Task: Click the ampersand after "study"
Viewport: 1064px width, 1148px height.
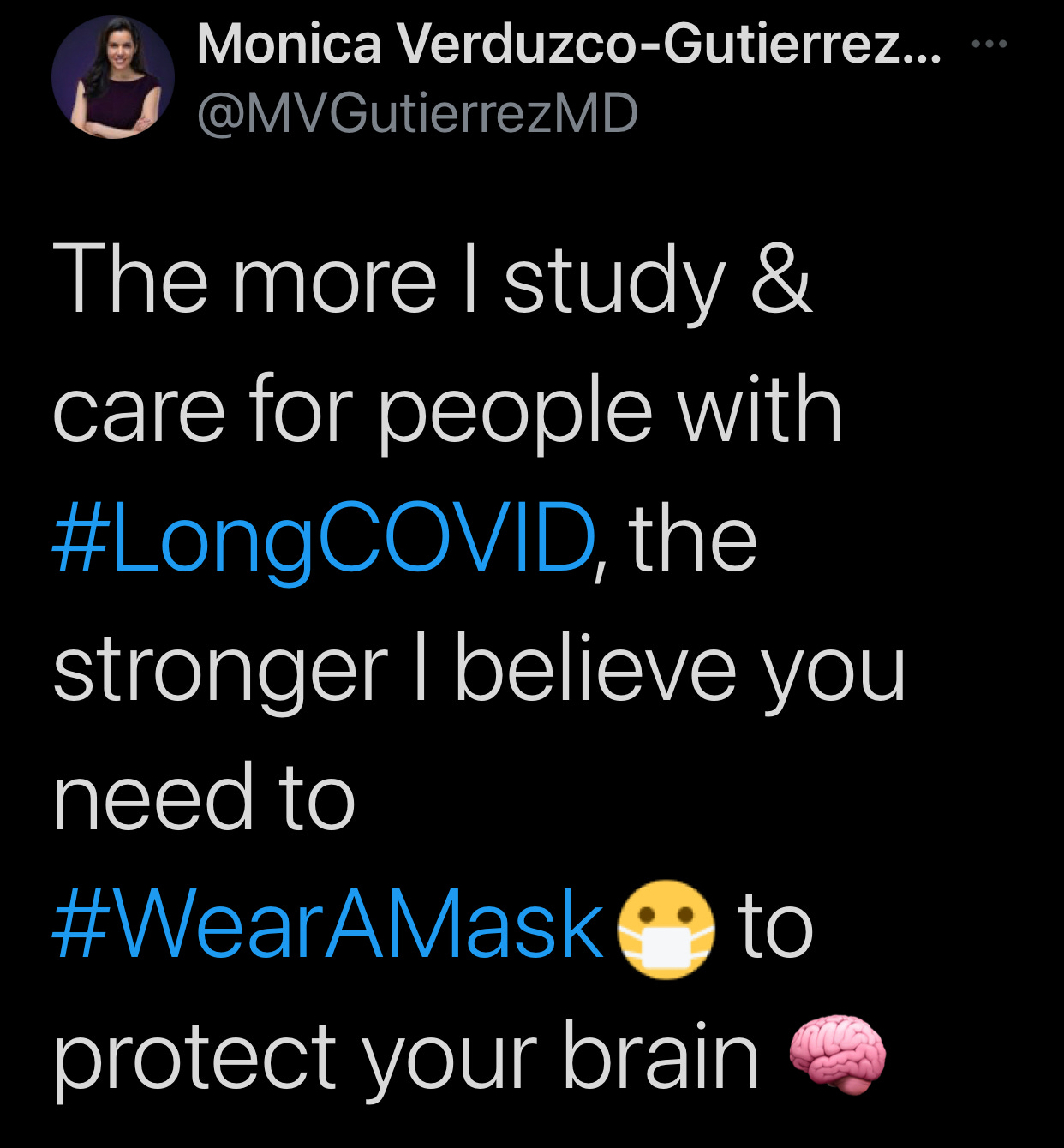Action: (x=780, y=278)
